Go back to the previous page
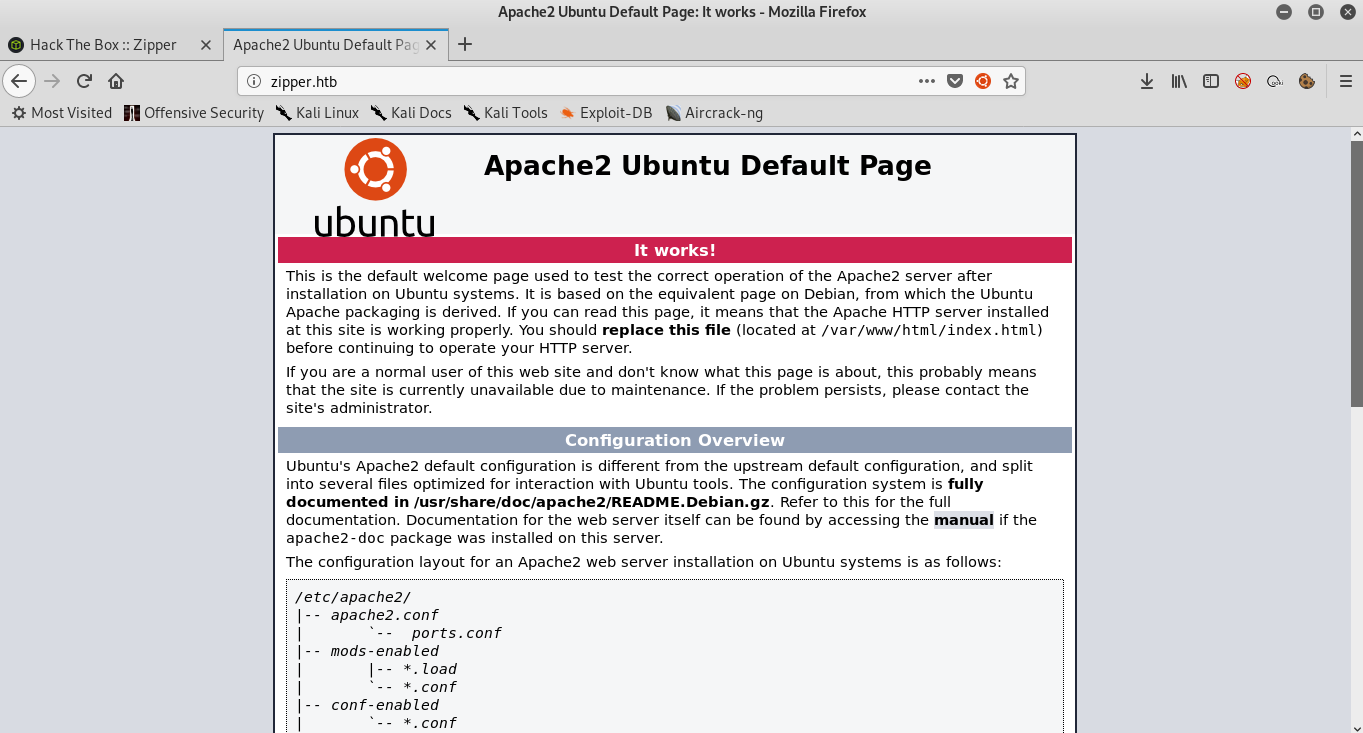This screenshot has height=733, width=1363. pos(19,81)
